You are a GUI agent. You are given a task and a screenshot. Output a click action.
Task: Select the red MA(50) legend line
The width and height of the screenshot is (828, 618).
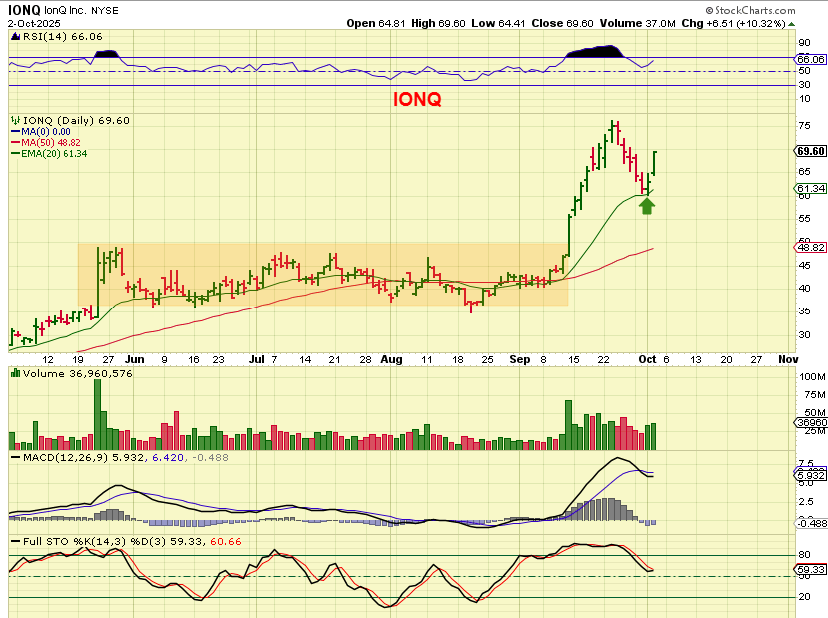point(15,143)
